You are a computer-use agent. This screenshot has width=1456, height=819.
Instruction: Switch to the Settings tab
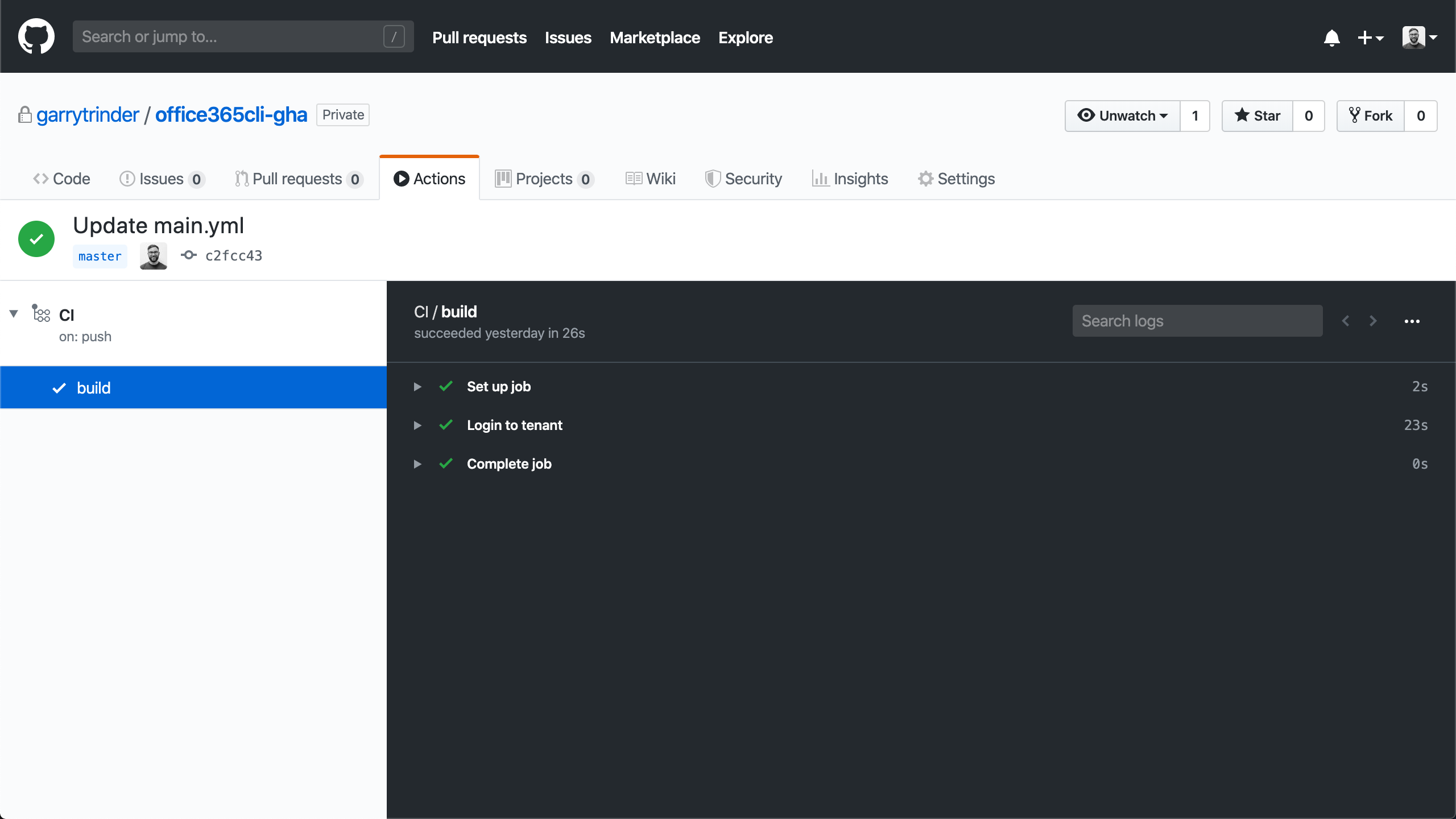tap(956, 179)
